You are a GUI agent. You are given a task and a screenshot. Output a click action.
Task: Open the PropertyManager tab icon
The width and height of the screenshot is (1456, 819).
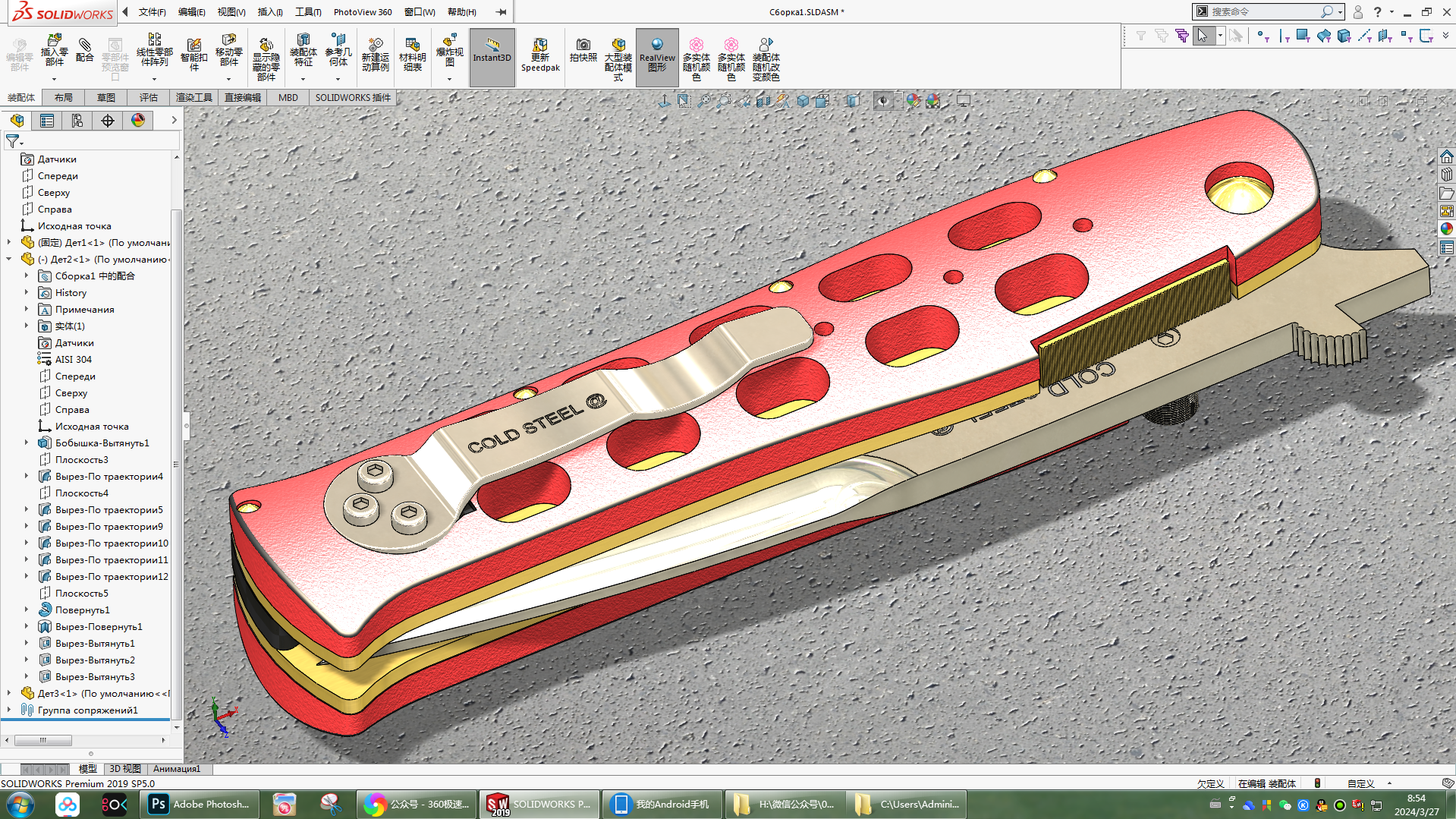(x=47, y=121)
